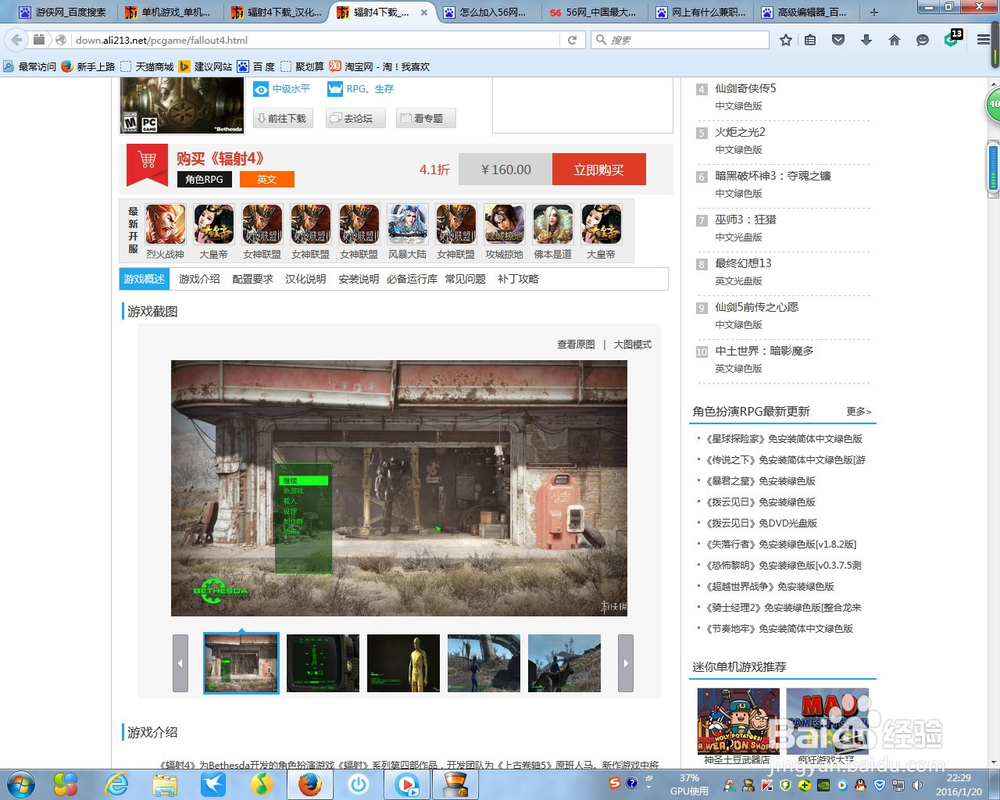The width and height of the screenshot is (1000, 800).
Task: Switch to 怎么加入56网 tab
Action: 491,12
